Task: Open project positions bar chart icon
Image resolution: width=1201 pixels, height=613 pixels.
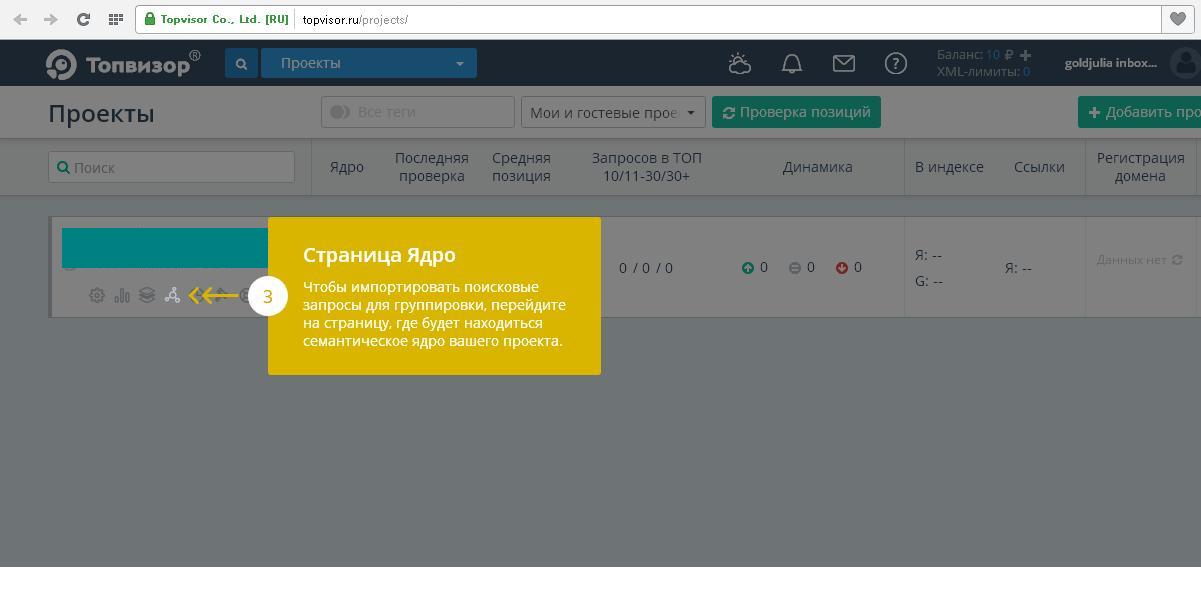Action: (122, 295)
